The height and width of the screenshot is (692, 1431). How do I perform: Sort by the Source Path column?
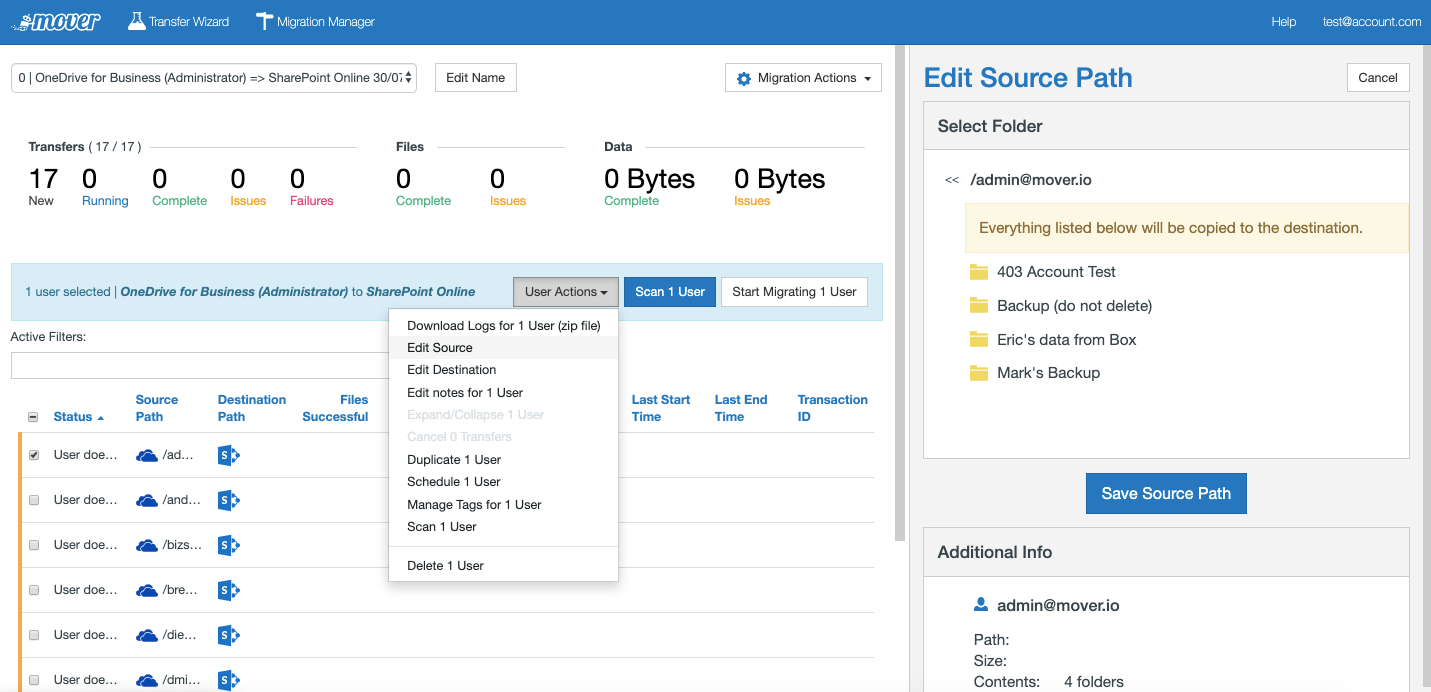pos(157,408)
